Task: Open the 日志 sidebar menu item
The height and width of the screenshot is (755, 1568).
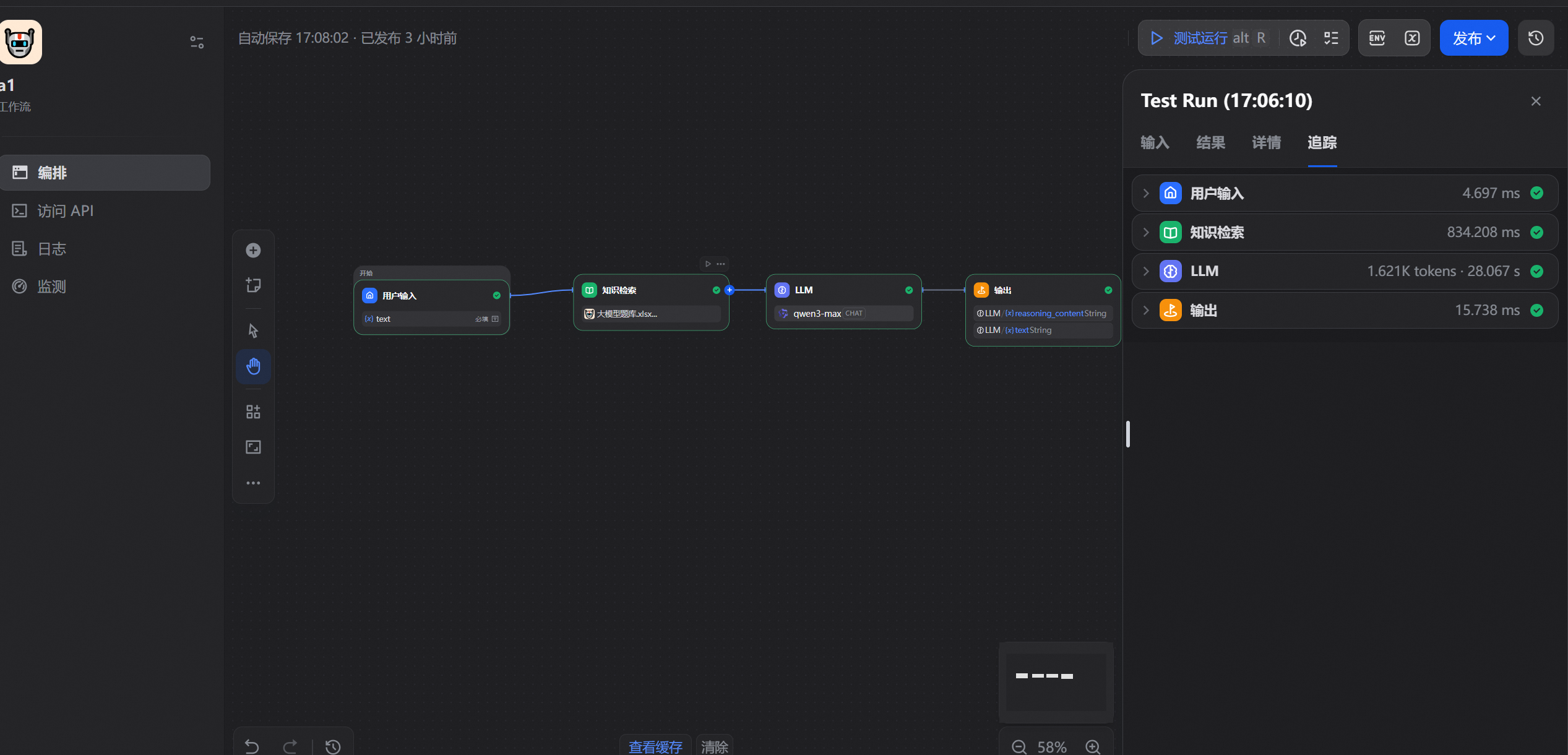Action: [51, 249]
